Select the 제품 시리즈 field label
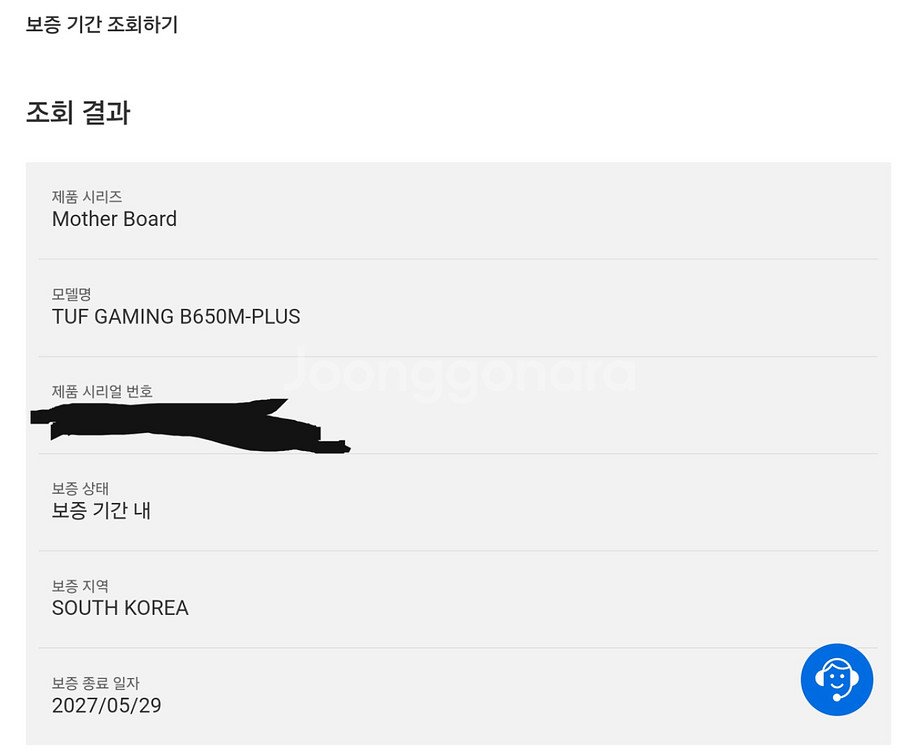This screenshot has height=750, width=916. 87,198
